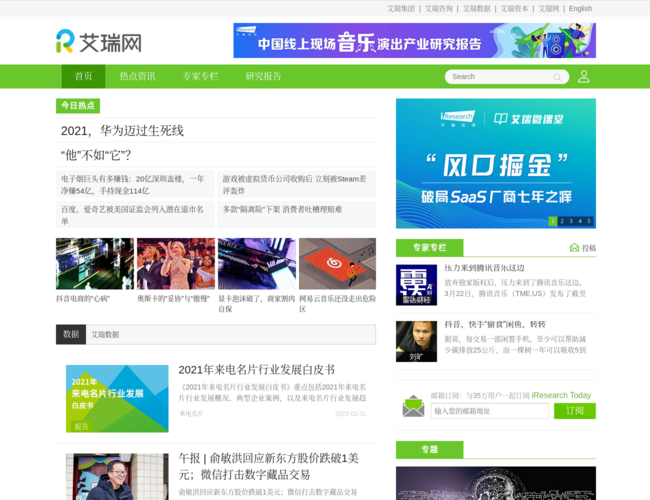Open the 专家专栏 nav tab
This screenshot has width=650, height=500.
[x=201, y=76]
